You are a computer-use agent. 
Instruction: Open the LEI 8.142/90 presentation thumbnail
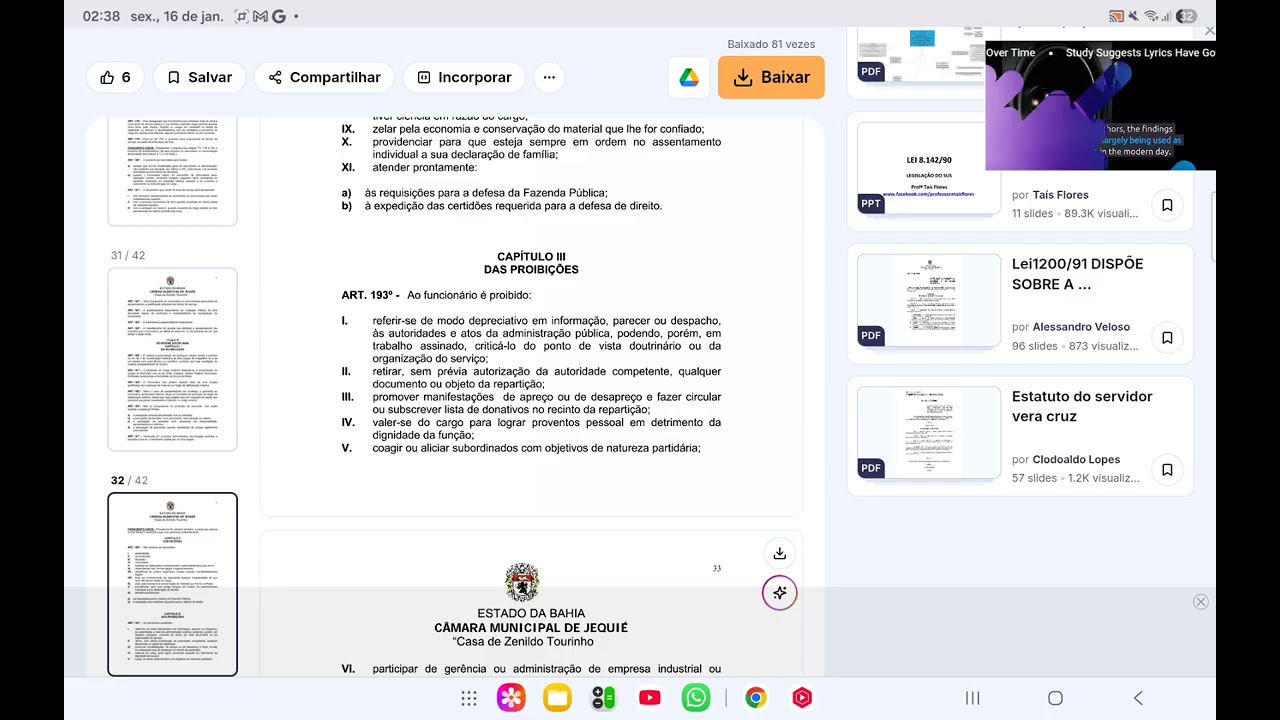tap(929, 167)
